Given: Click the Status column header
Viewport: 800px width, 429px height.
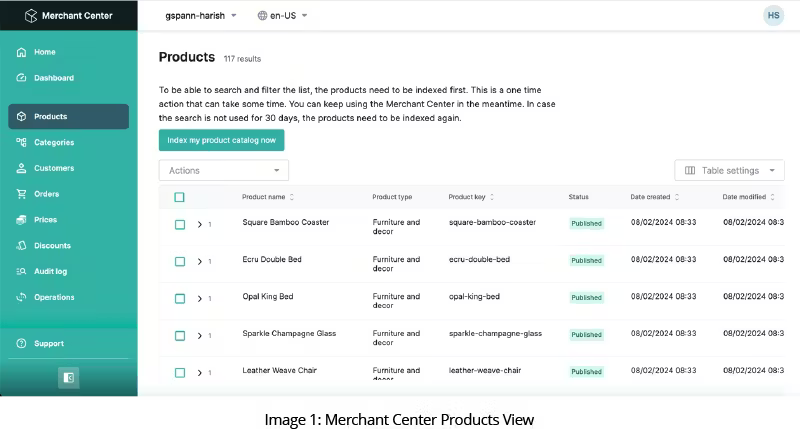Looking at the screenshot, I should 579,197.
